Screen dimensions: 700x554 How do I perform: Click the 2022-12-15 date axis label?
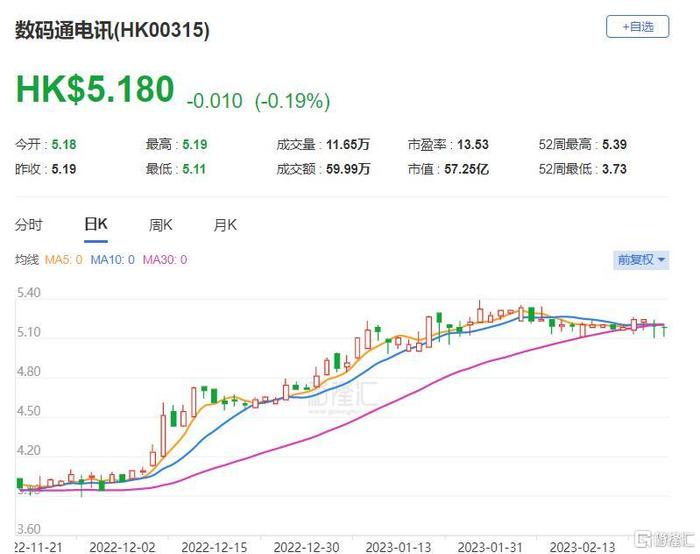click(x=214, y=547)
